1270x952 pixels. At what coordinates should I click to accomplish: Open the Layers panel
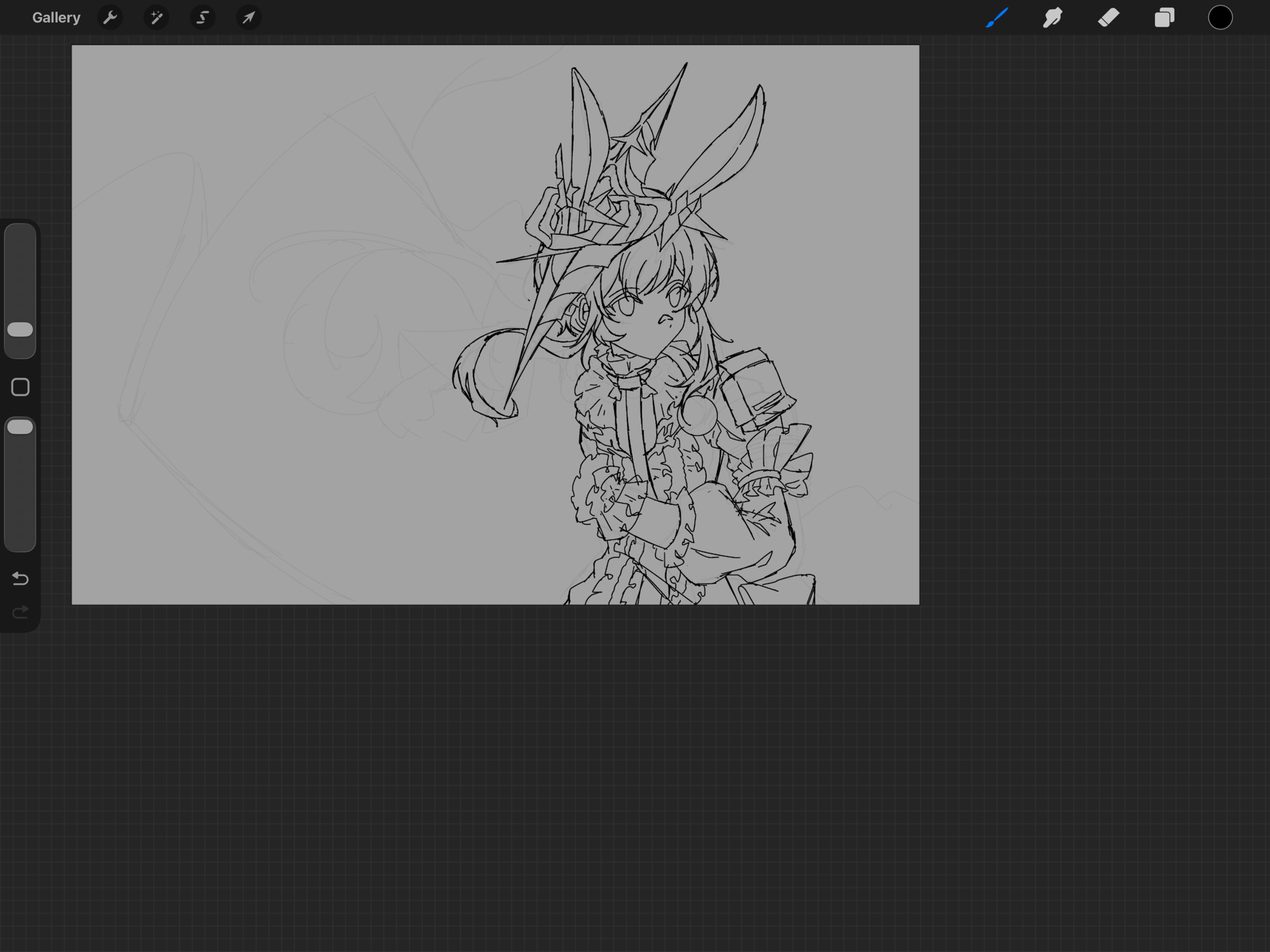[x=1164, y=18]
